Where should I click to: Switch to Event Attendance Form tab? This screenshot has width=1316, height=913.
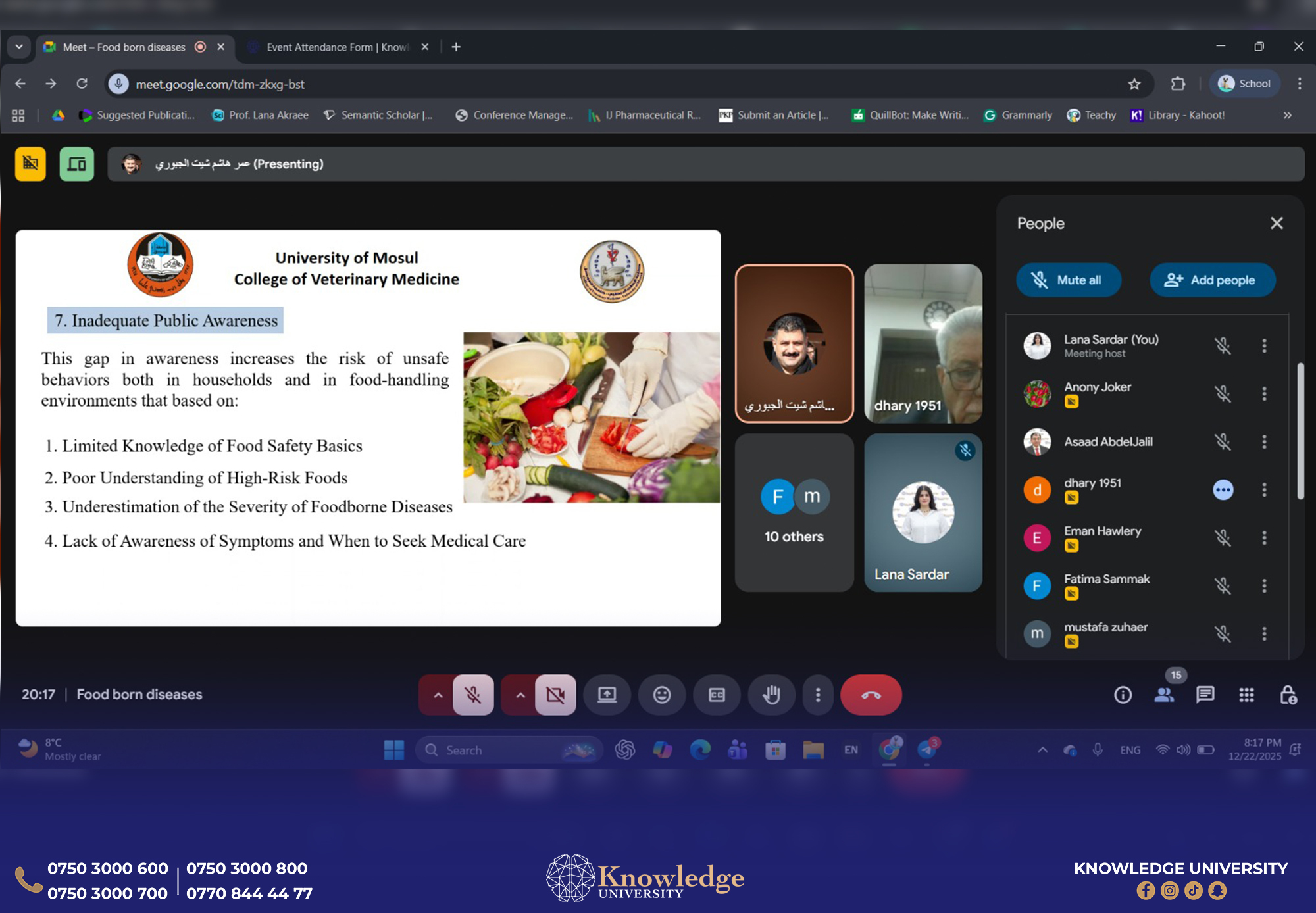pyautogui.click(x=336, y=47)
